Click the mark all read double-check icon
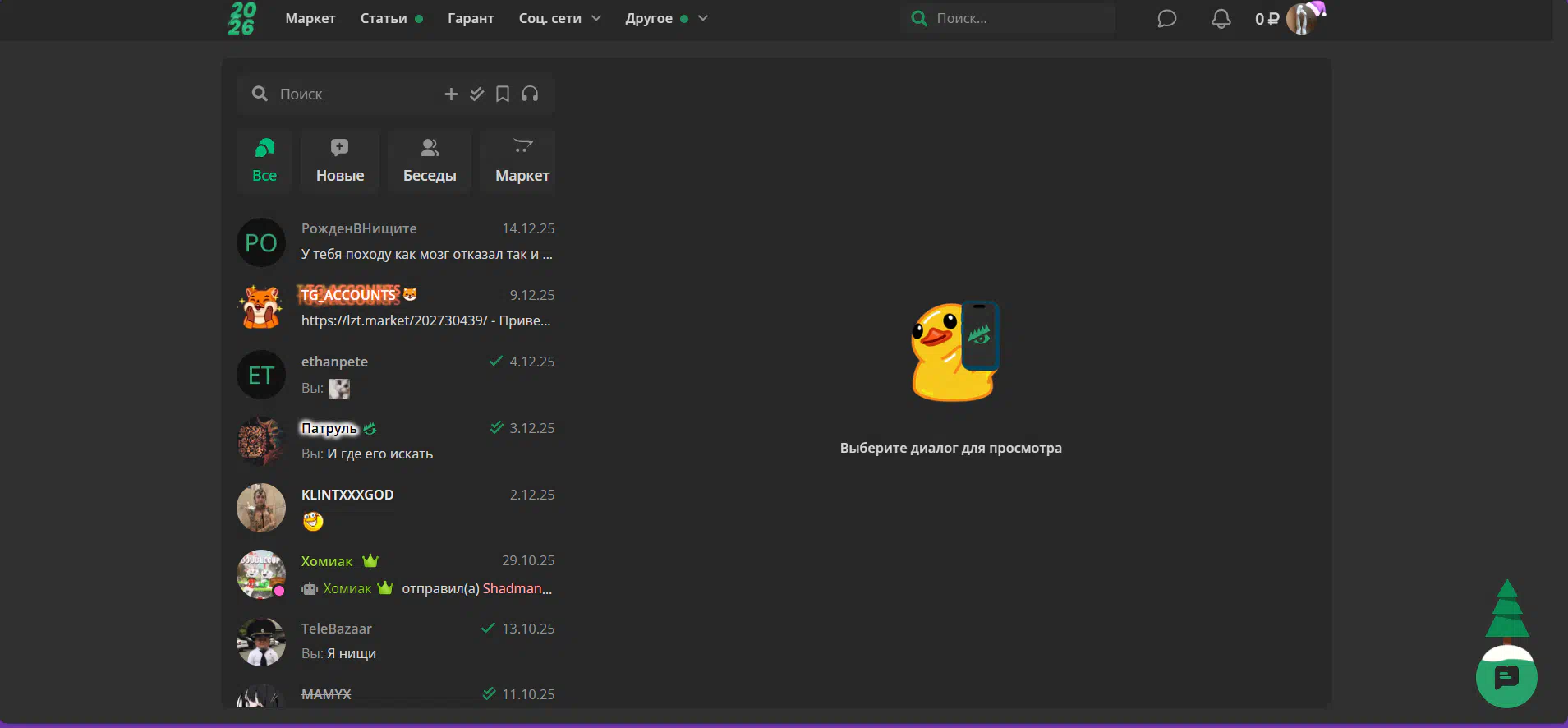Viewport: 1568px width, 728px height. coord(476,94)
